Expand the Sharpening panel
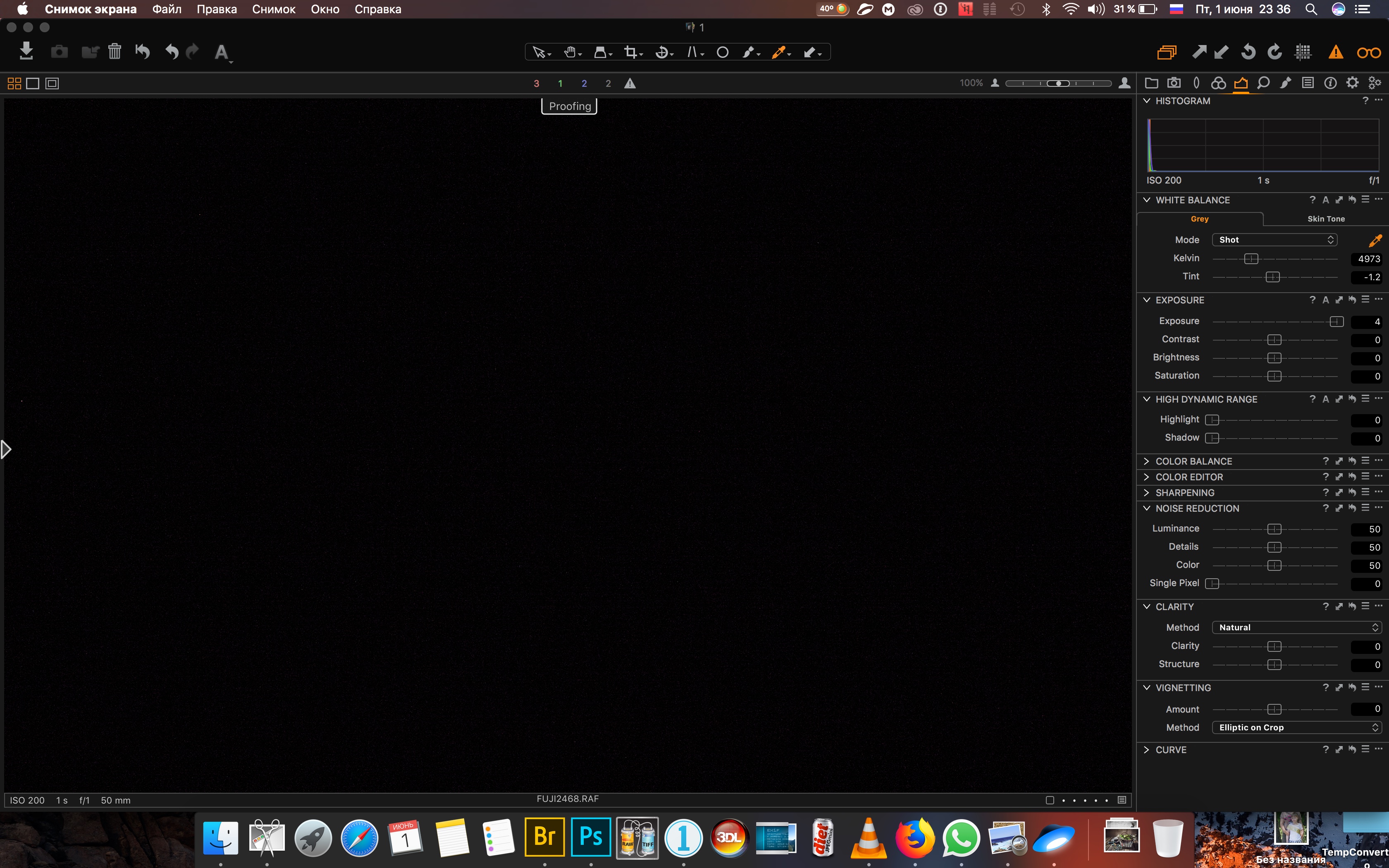1389x868 pixels. coord(1147,493)
